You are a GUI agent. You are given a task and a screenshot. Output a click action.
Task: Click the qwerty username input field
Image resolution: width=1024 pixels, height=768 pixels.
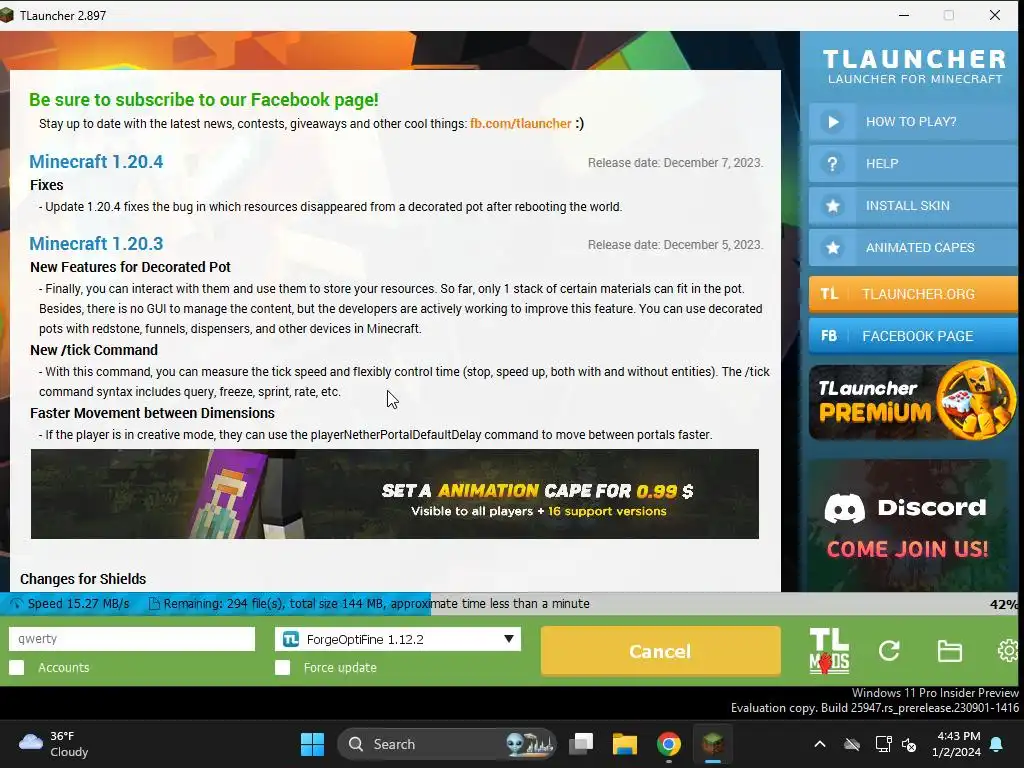coord(132,639)
